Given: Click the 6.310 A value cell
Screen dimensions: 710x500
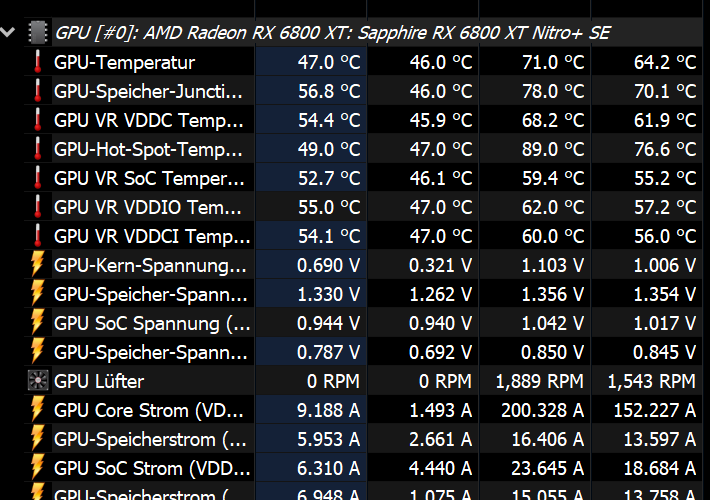Looking at the screenshot, I should coord(328,468).
